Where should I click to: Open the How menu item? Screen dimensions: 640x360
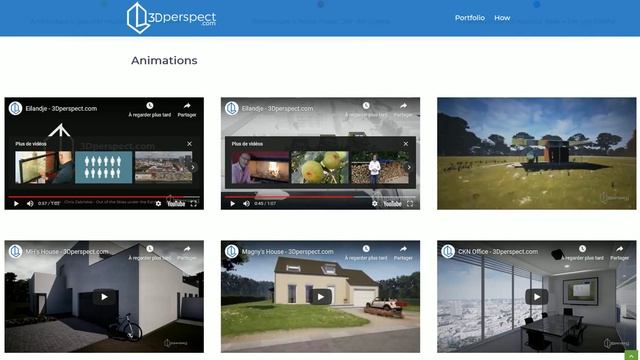502,18
